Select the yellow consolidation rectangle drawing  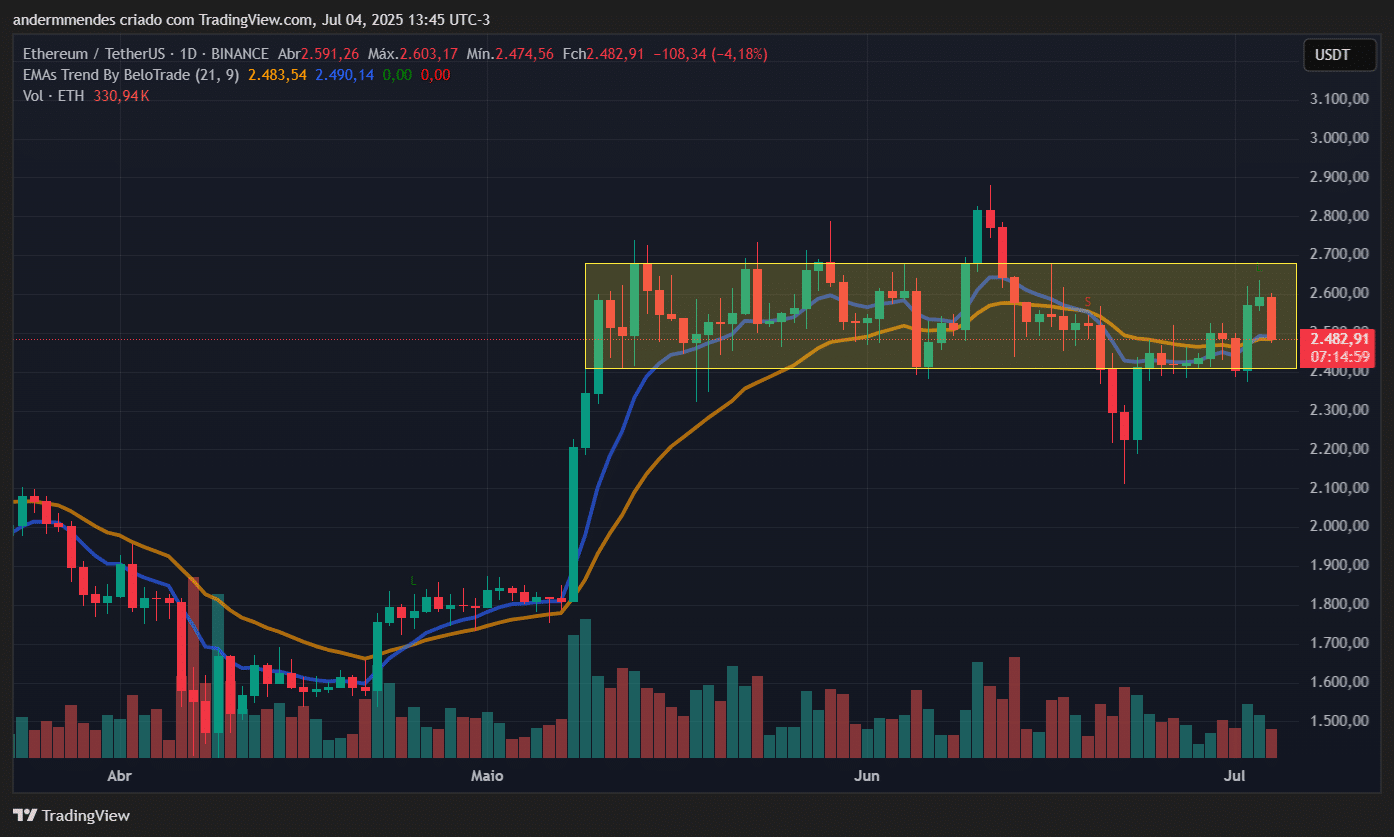[940, 316]
